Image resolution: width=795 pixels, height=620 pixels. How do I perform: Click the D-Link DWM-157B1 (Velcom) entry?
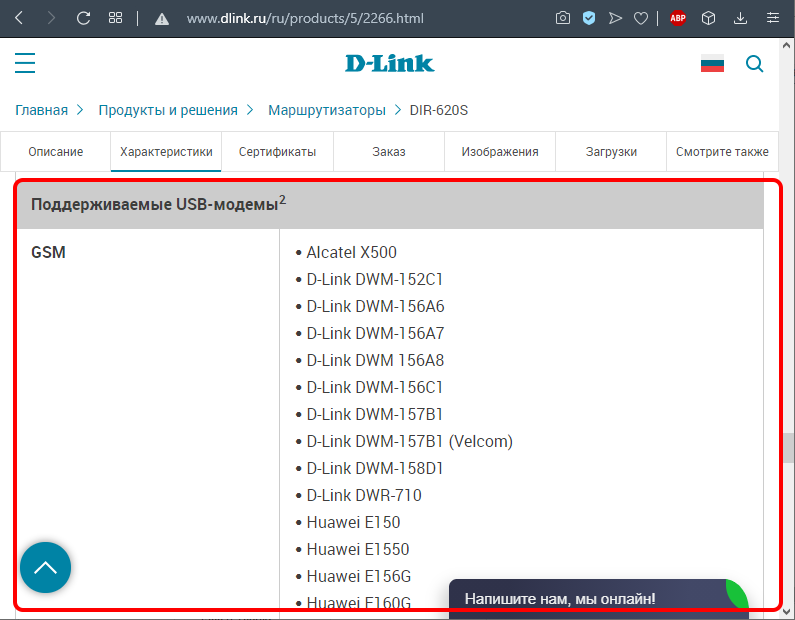click(410, 441)
